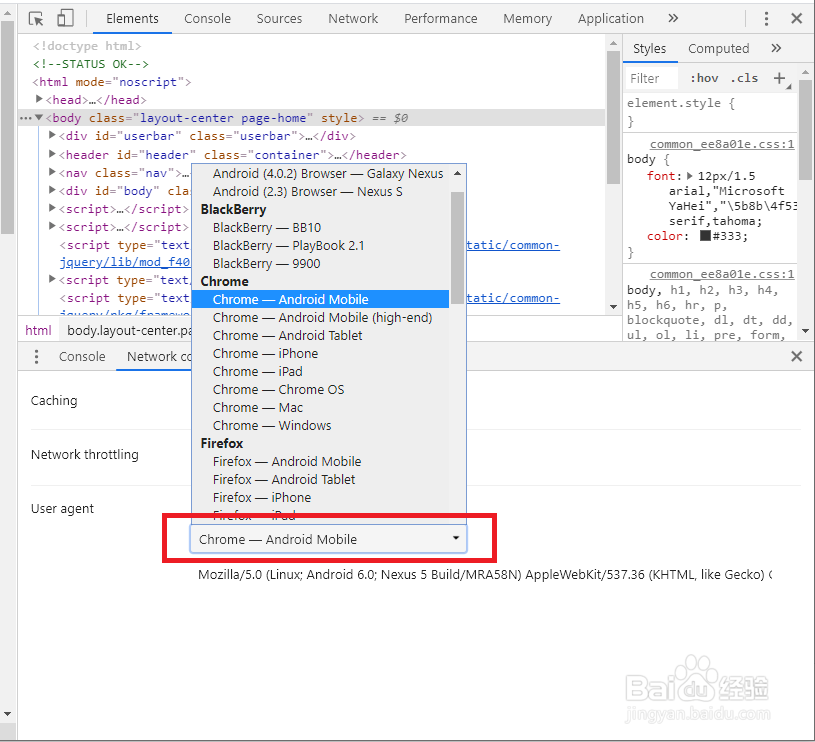
Task: Pick Chrome — Android Mobile (high-end)
Action: (321, 317)
